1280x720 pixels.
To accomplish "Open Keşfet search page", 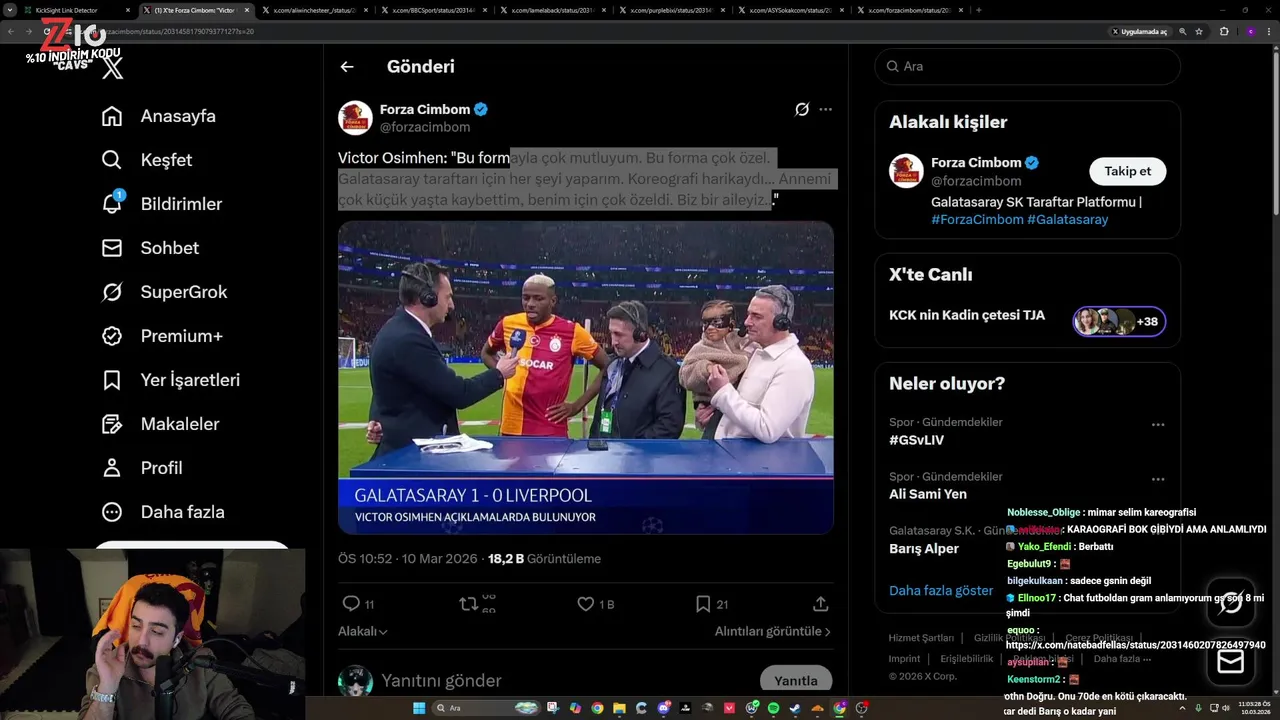I will coord(147,160).
